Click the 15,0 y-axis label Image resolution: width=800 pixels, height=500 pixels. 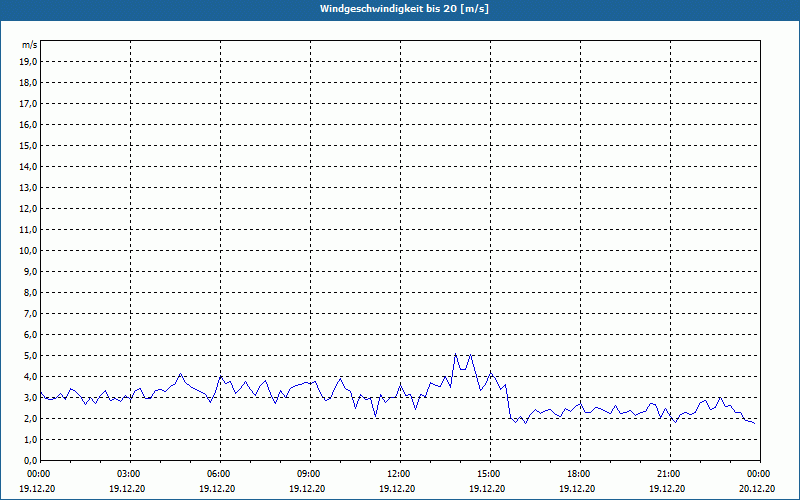[28, 145]
